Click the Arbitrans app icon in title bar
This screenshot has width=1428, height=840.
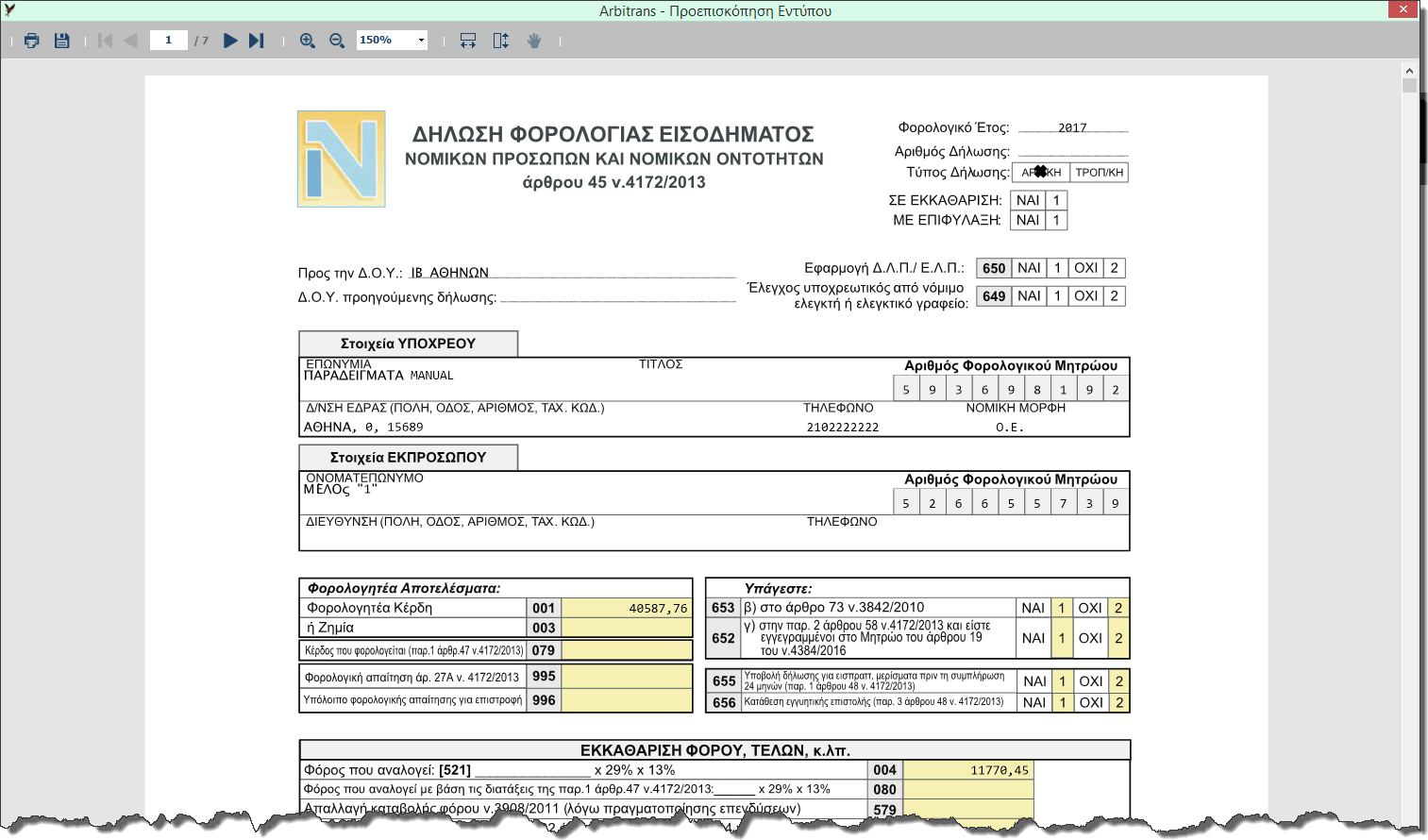[x=9, y=10]
